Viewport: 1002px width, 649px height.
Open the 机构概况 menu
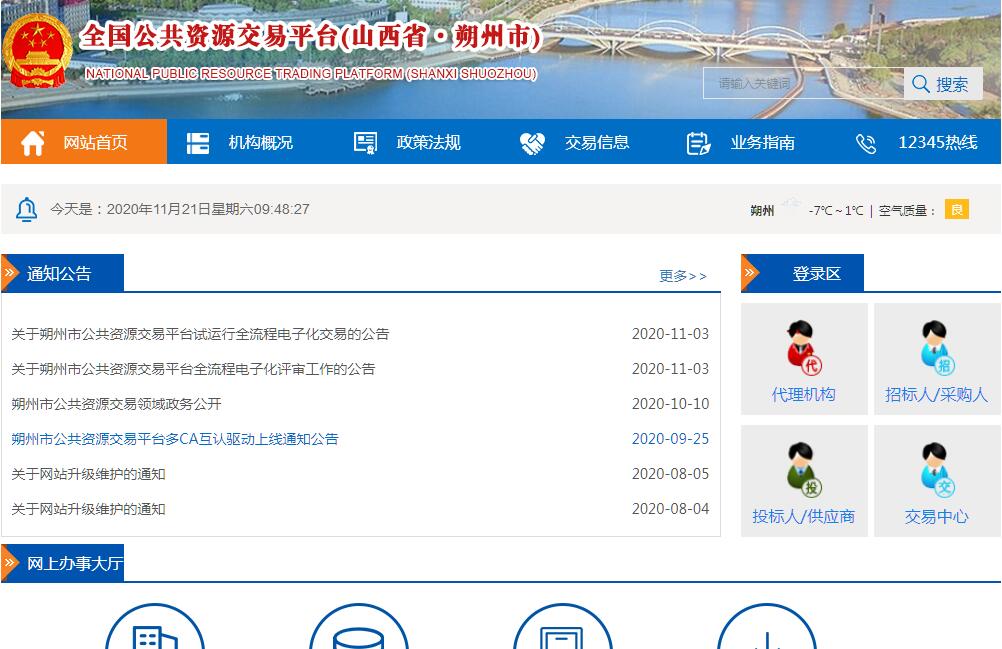point(260,143)
